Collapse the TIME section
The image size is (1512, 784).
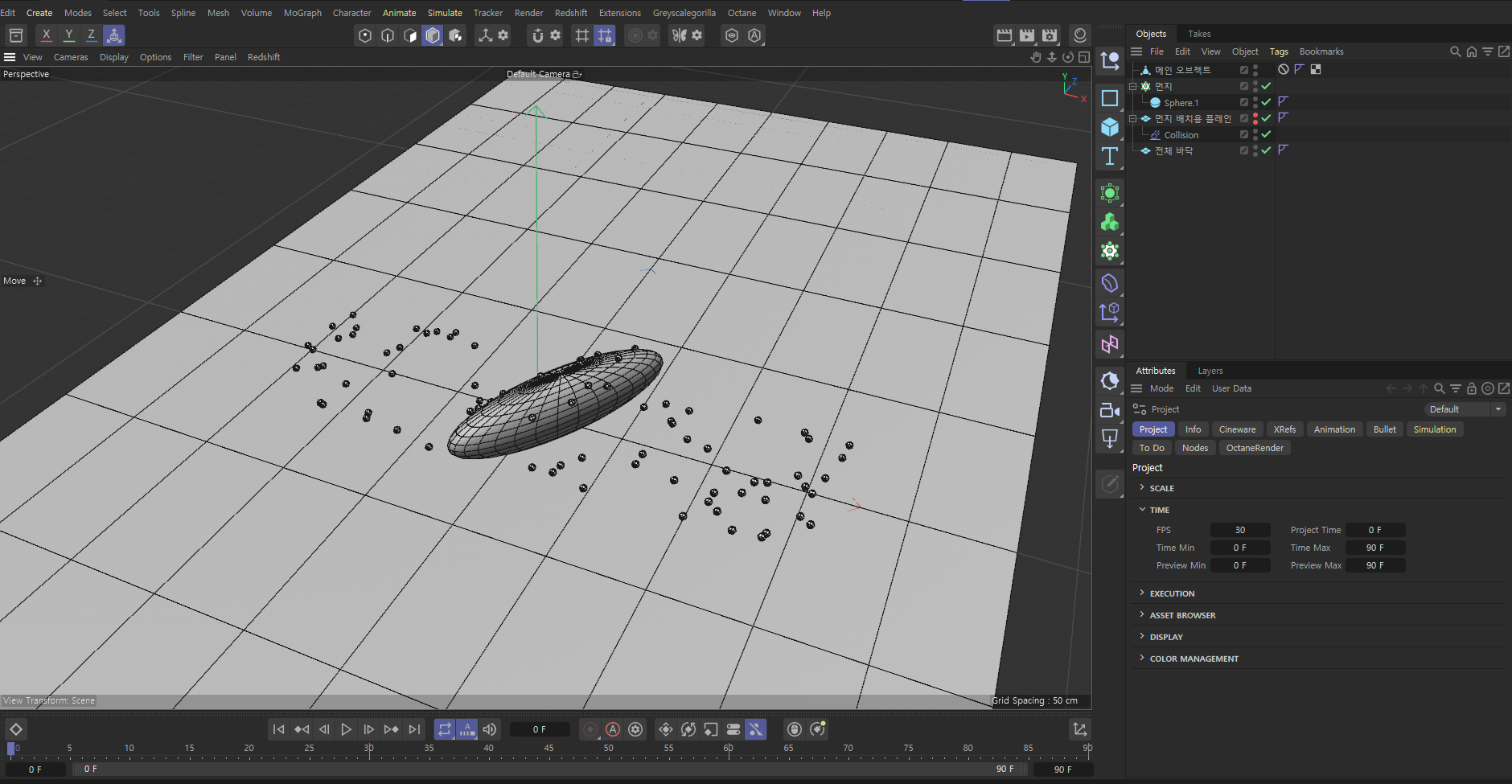pos(1142,509)
